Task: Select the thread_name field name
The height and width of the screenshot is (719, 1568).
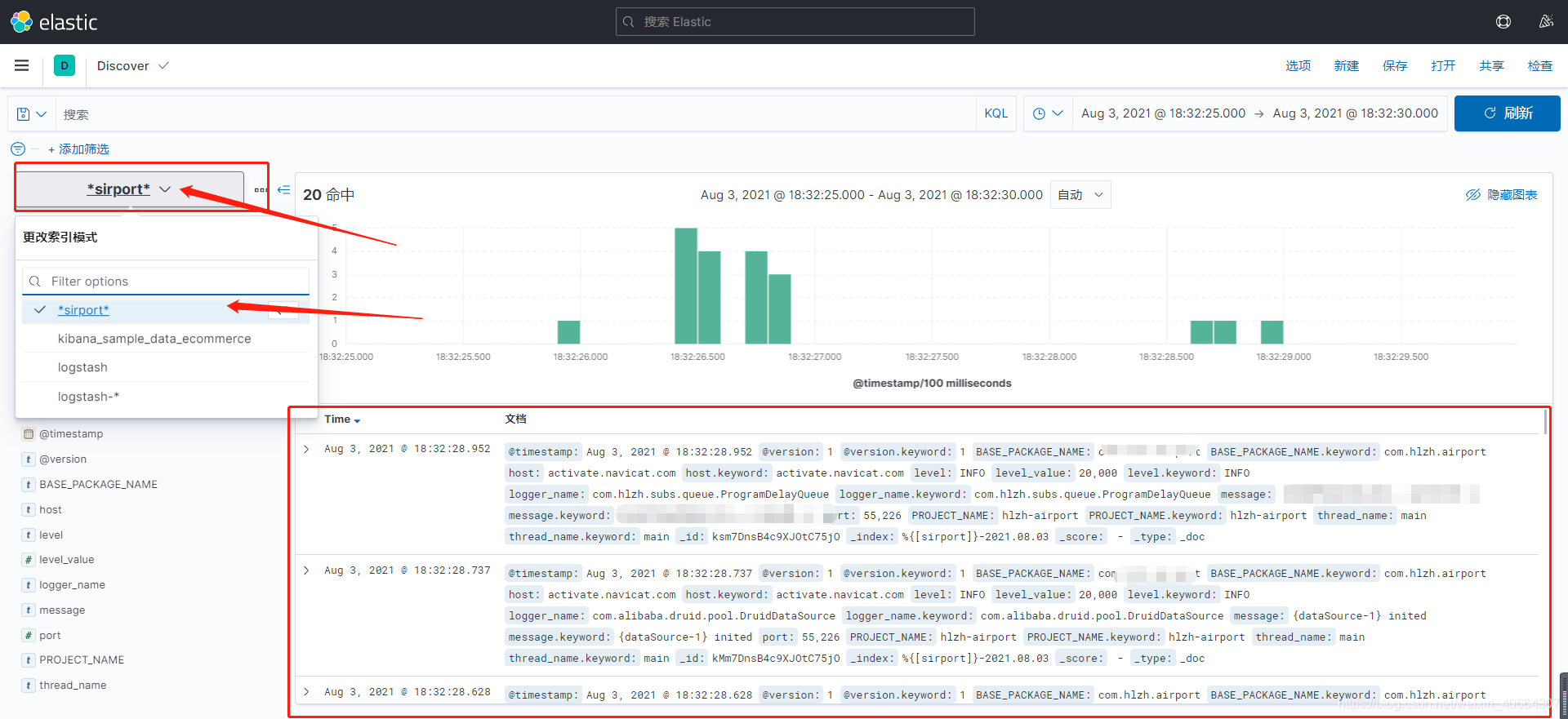Action: (x=73, y=686)
